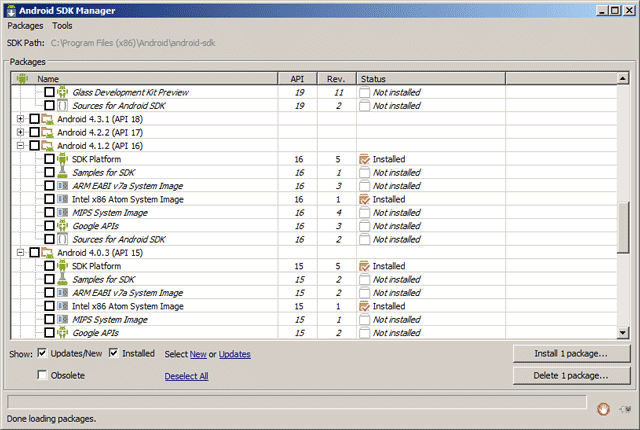The image size is (640, 430).
Task: Click the MIPS System Image icon, API 16
Action: pyautogui.click(x=62, y=213)
